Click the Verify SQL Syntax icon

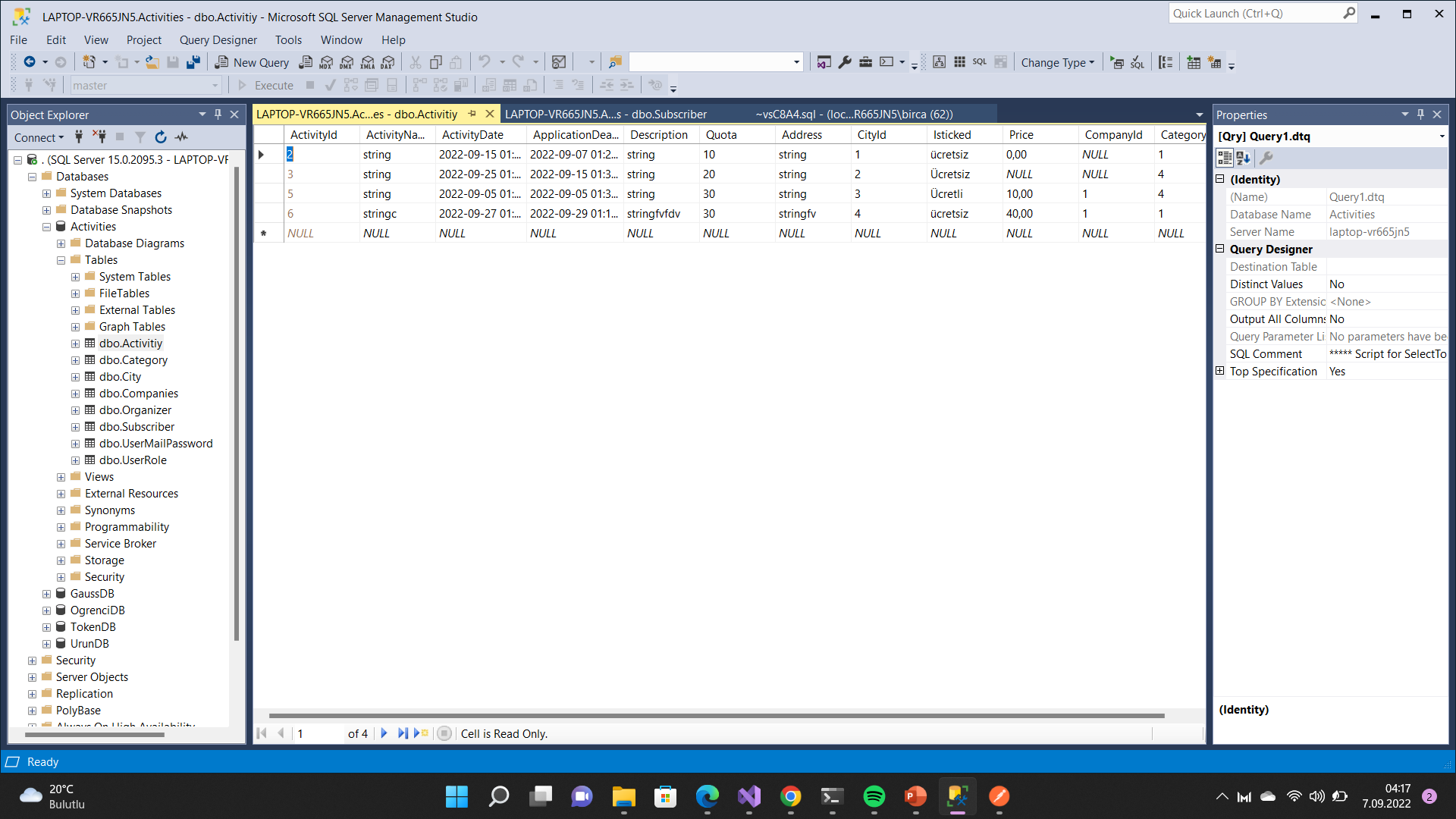pyautogui.click(x=1137, y=62)
